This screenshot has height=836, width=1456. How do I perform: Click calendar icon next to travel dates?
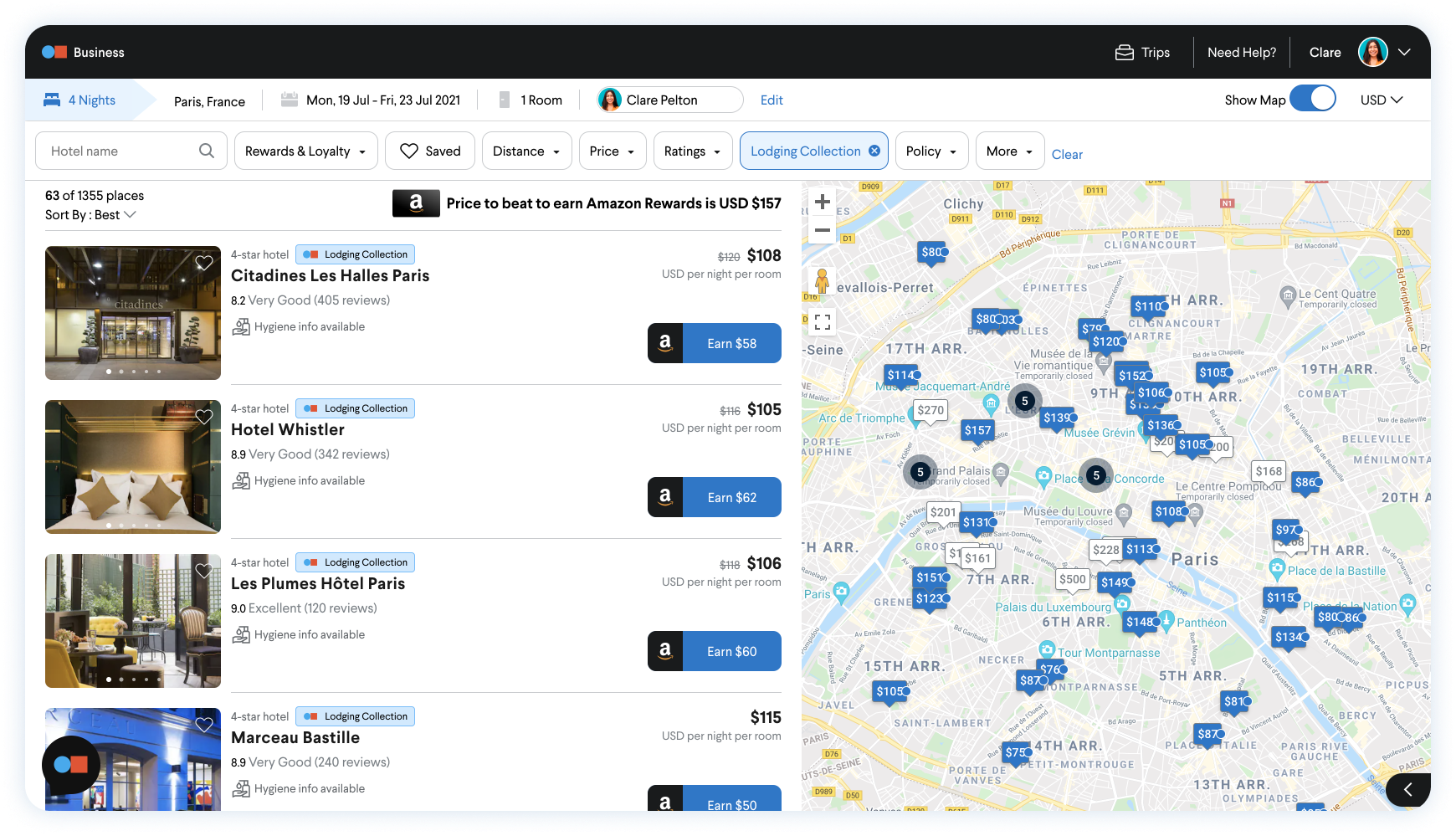290,100
